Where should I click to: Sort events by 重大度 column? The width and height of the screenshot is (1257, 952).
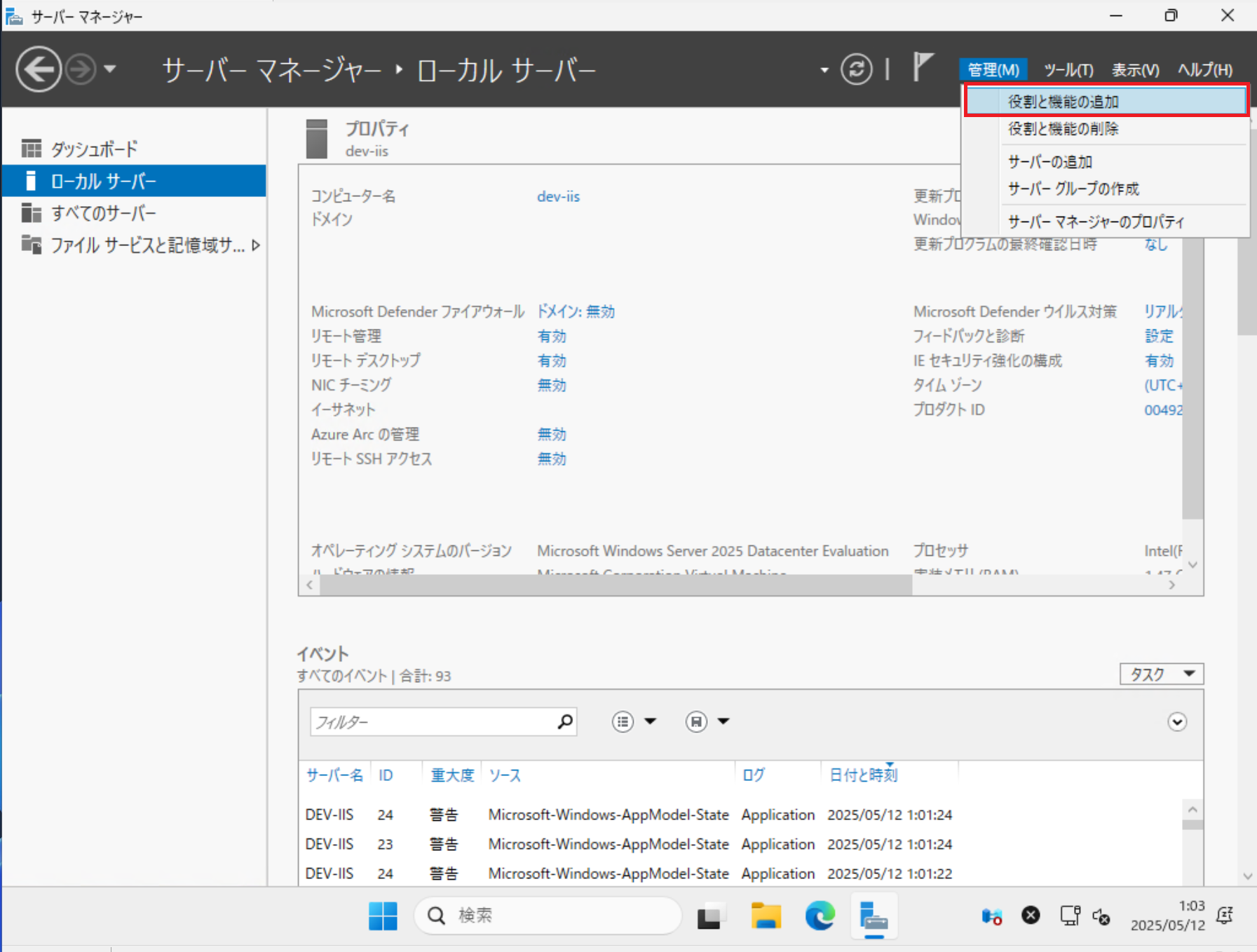[x=452, y=775]
